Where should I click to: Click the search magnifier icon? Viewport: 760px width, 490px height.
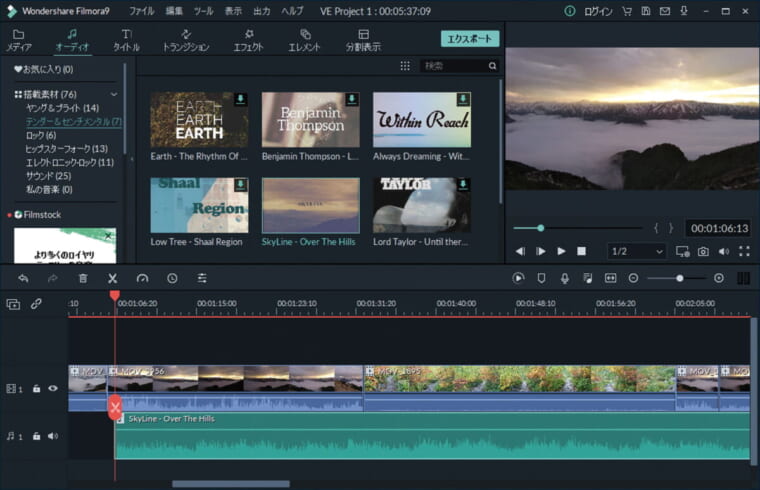(492, 66)
